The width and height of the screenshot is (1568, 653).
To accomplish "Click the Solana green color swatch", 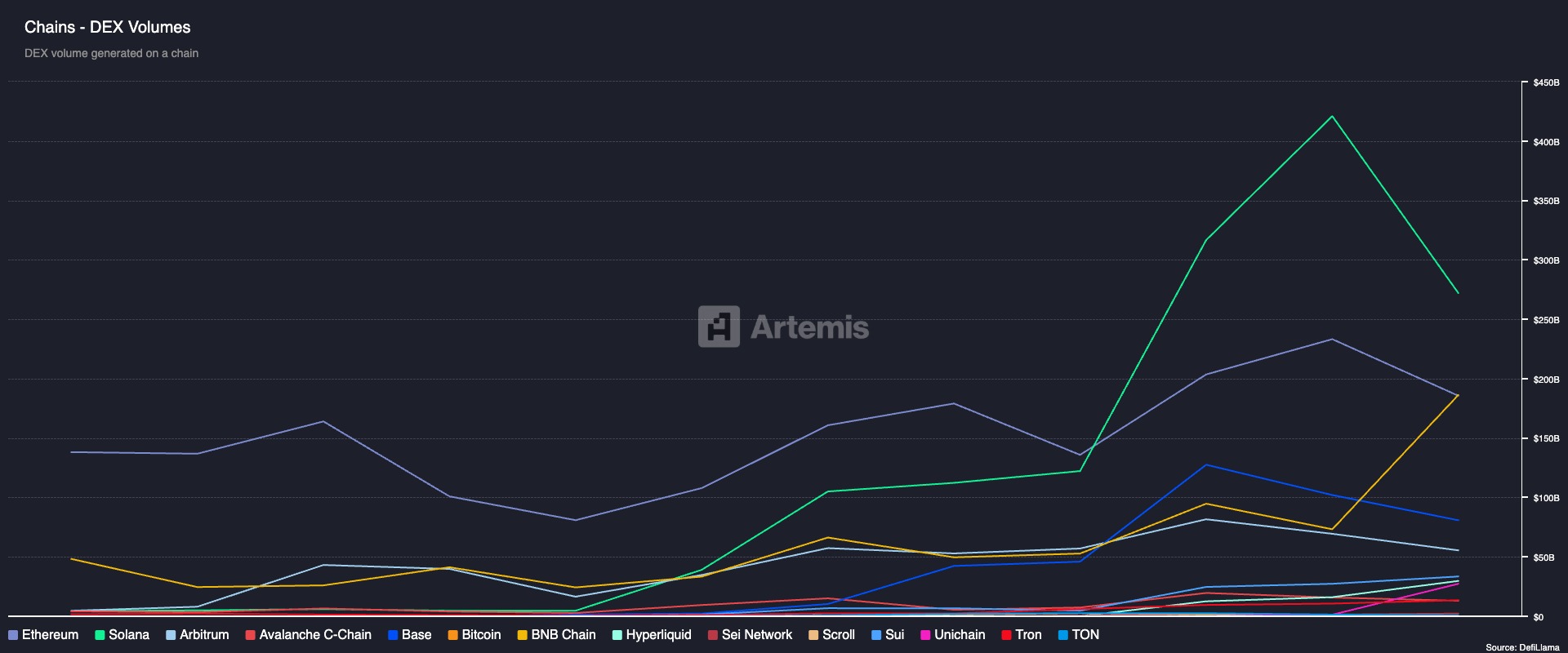I will 100,635.
